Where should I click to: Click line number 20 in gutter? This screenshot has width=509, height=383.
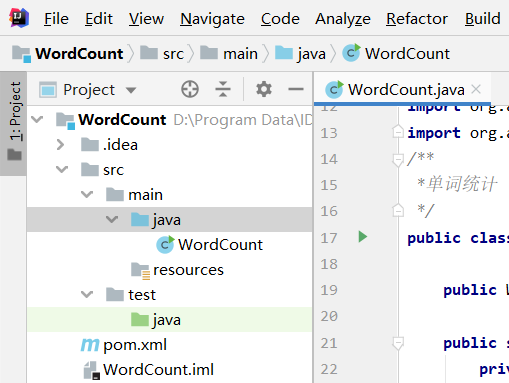[x=329, y=316]
